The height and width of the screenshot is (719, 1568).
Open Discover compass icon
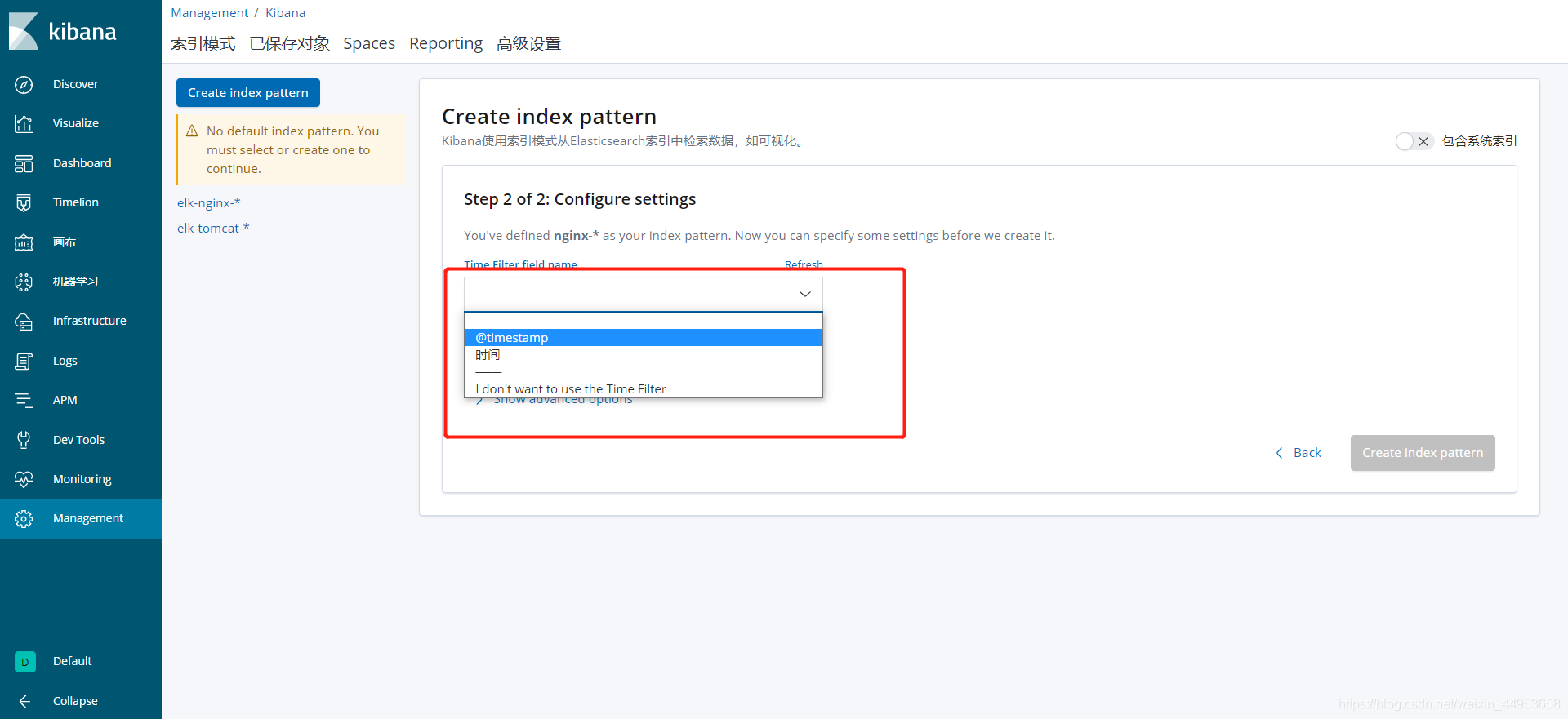(x=24, y=84)
